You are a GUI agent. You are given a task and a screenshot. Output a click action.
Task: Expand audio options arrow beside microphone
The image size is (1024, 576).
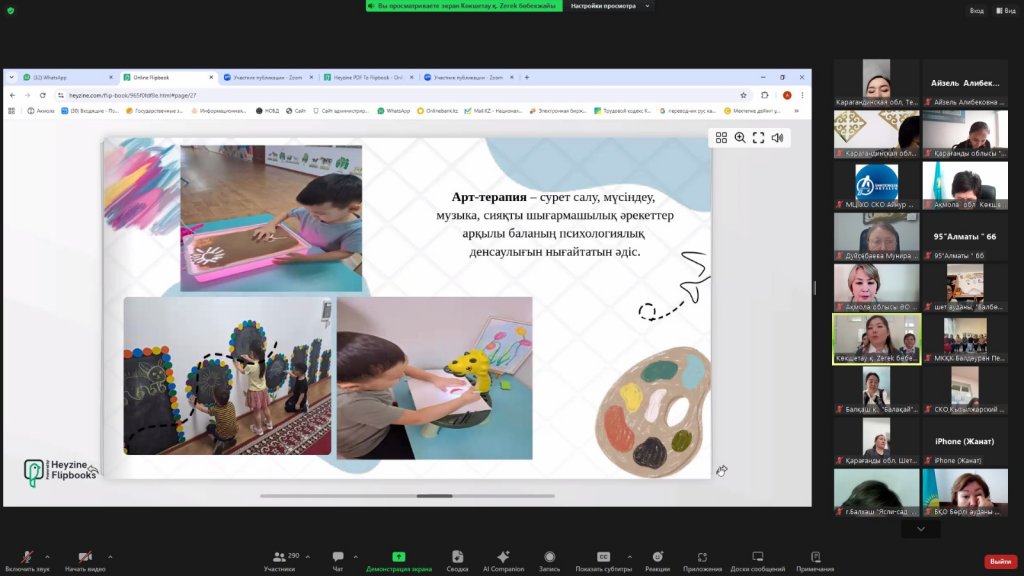pos(52,556)
